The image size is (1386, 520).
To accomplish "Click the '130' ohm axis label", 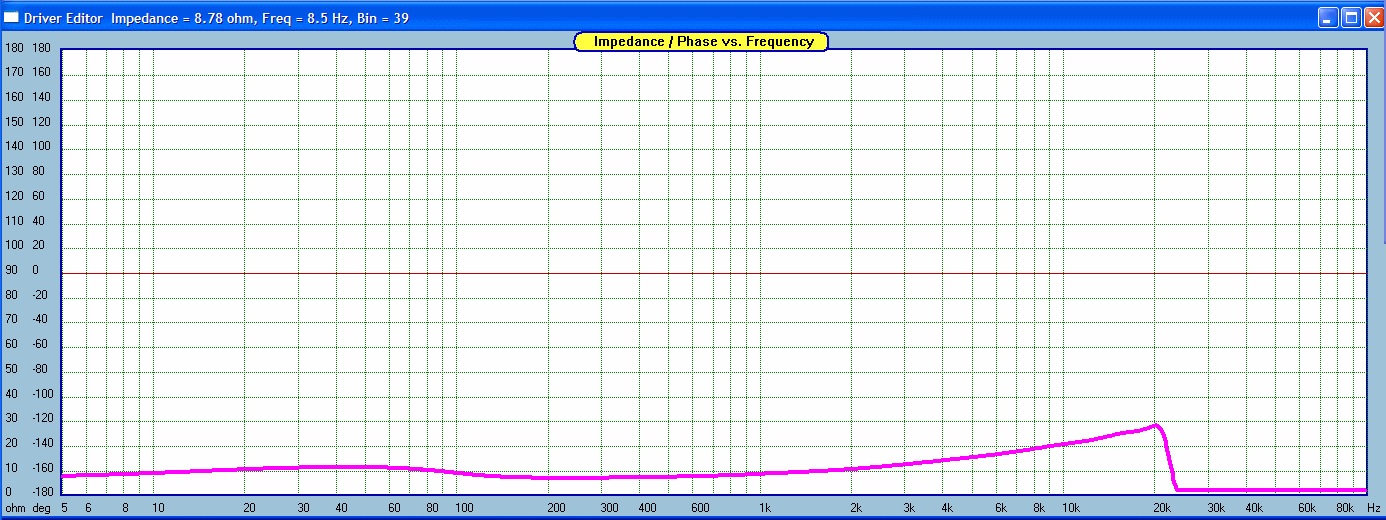I will [14, 171].
